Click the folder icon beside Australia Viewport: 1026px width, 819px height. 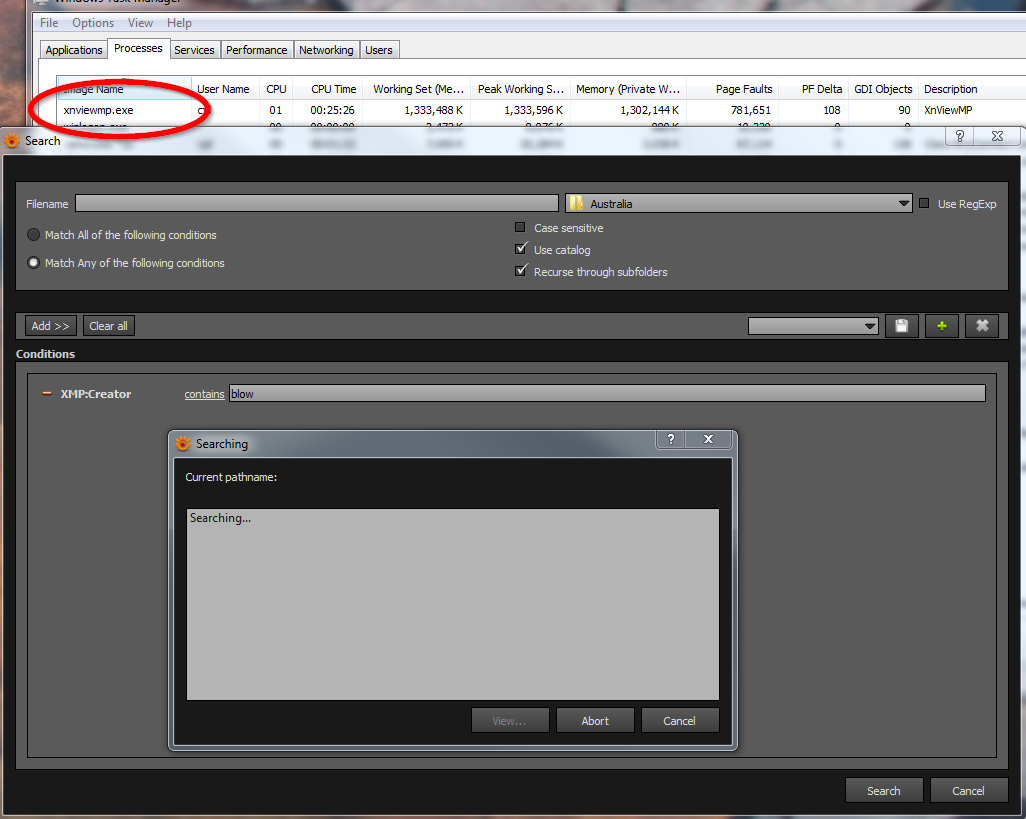[576, 203]
